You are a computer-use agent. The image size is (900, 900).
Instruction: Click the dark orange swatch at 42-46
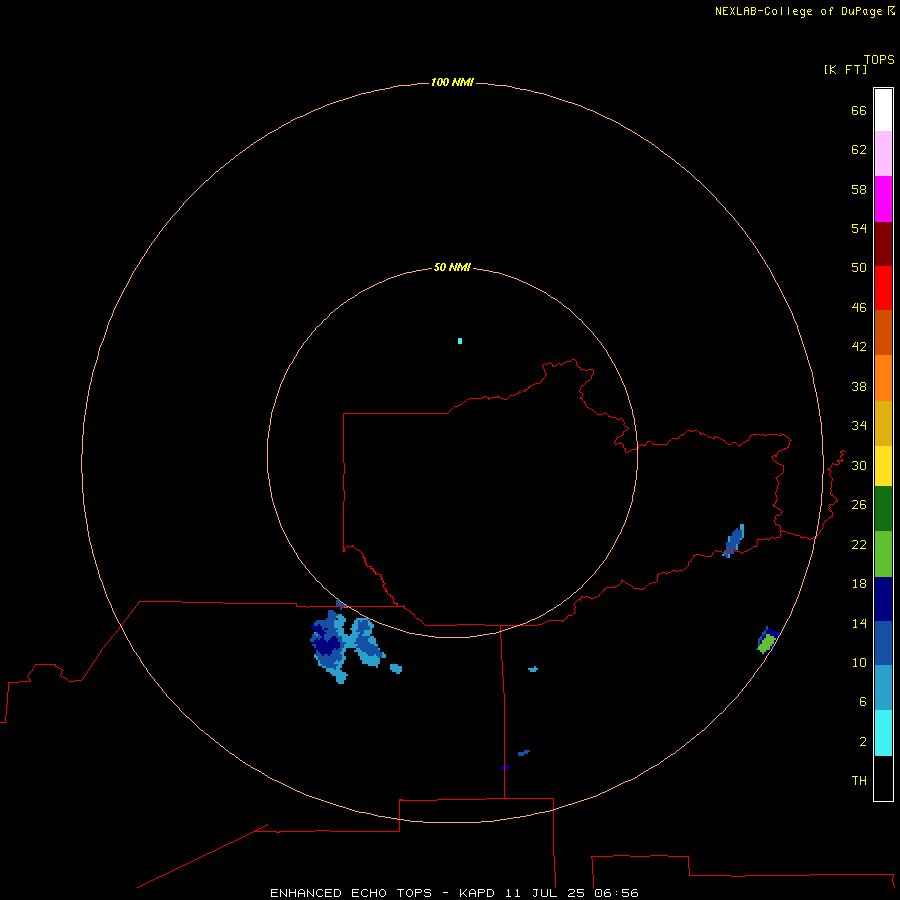click(x=883, y=332)
